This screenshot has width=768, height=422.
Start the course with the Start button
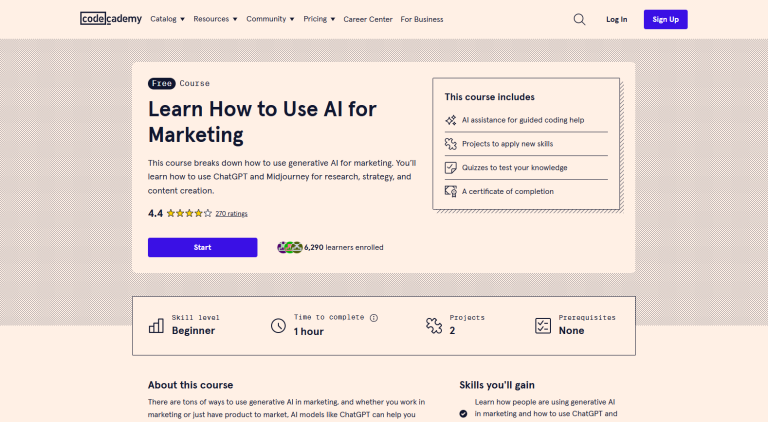click(x=202, y=247)
